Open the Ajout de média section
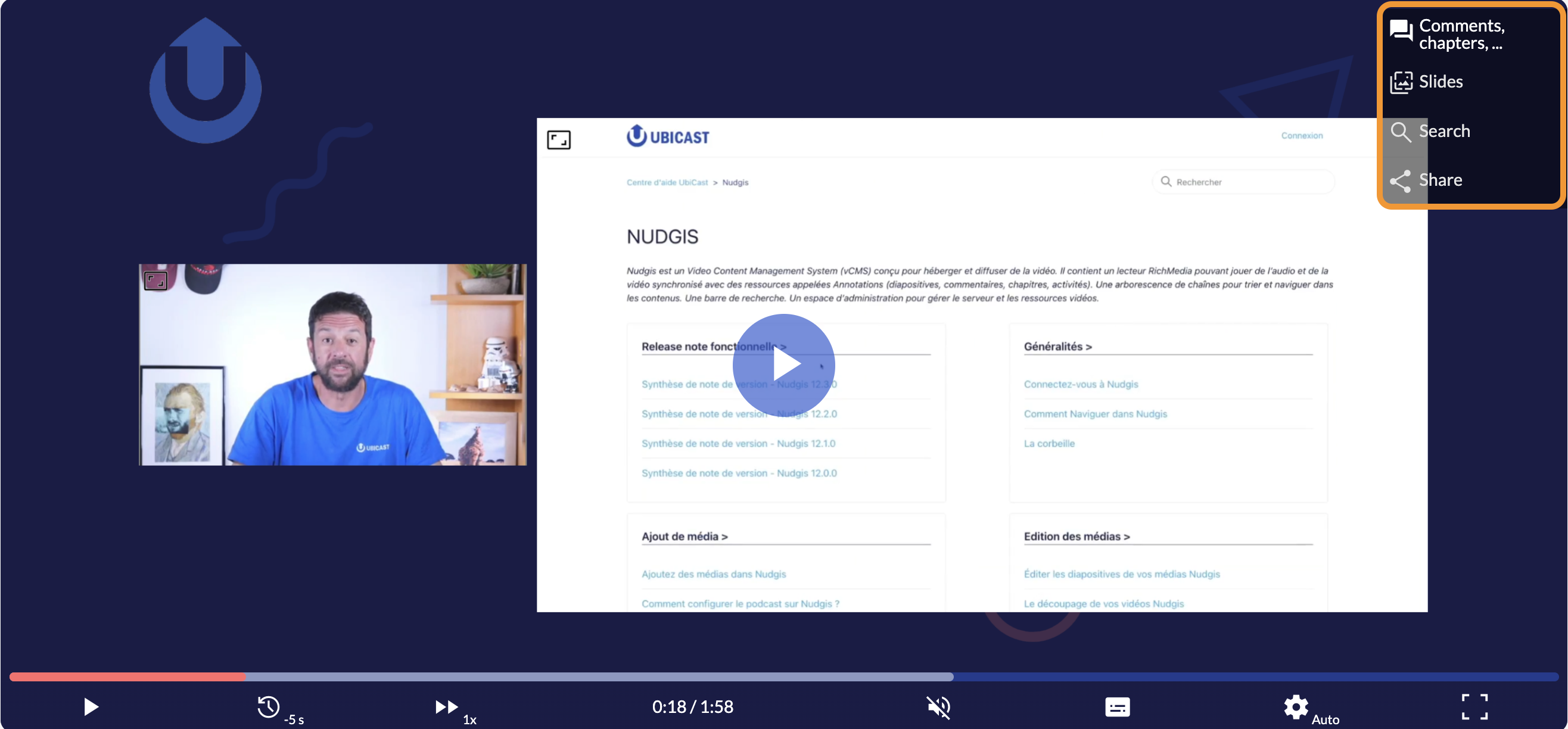Image resolution: width=1568 pixels, height=729 pixels. (x=684, y=537)
